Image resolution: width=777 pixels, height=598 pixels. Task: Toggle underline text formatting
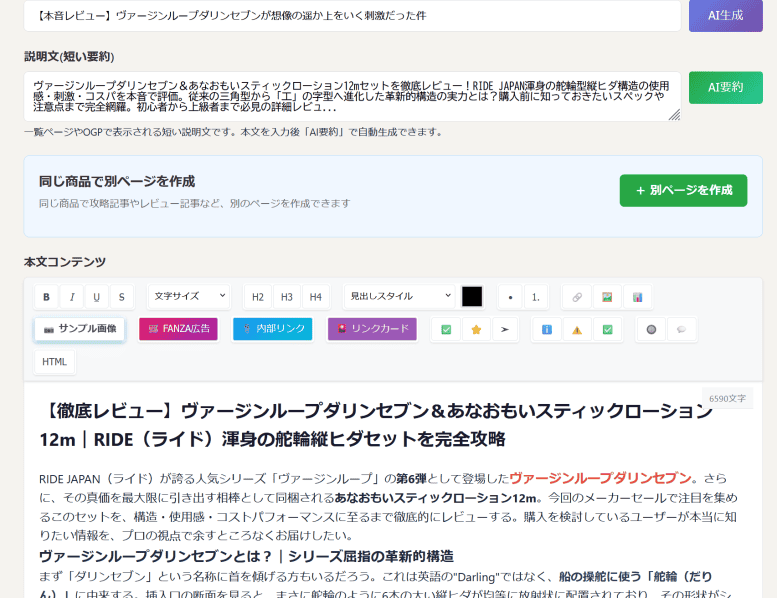(97, 297)
